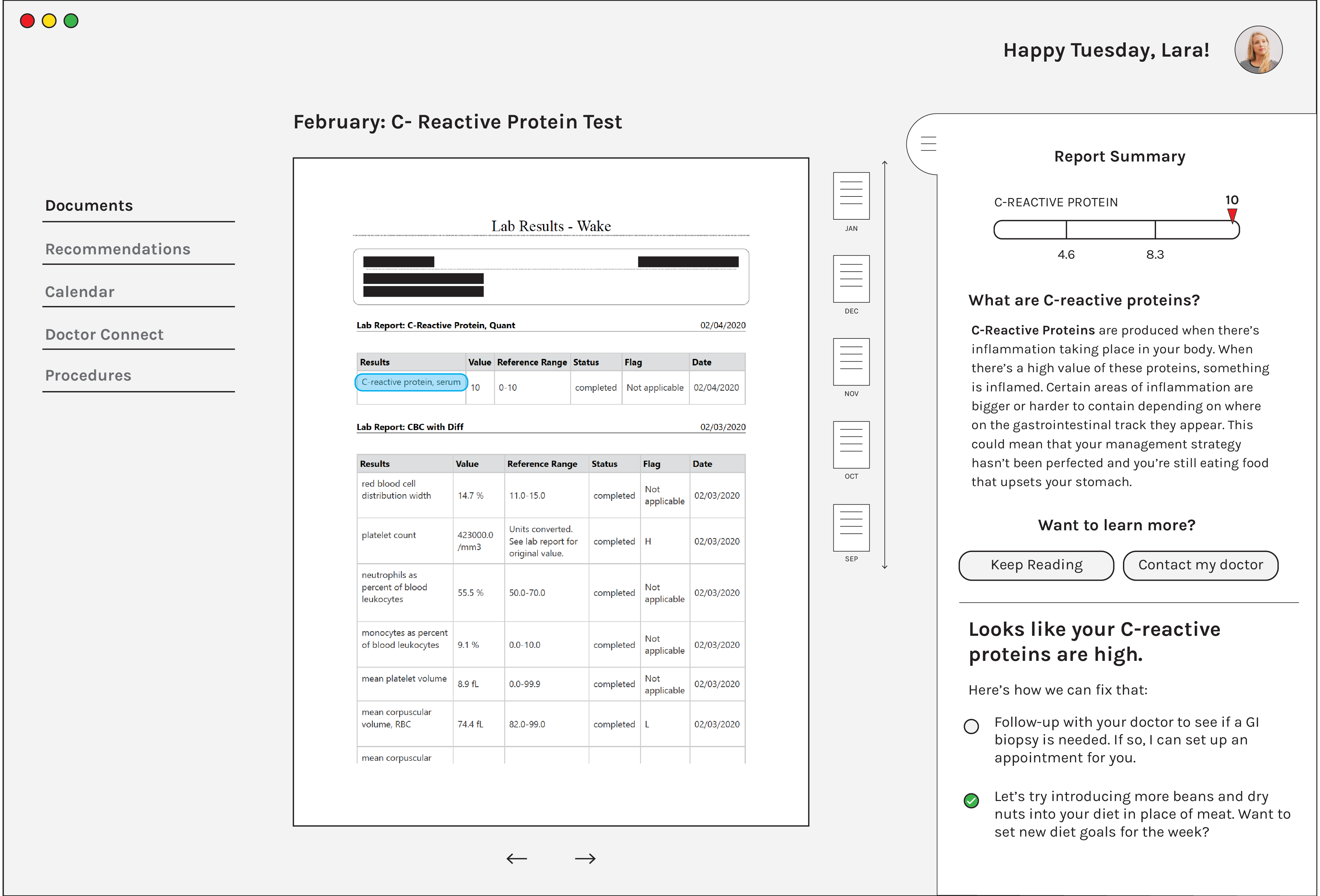
Task: Select the GI biopsy follow-up radio option
Action: tap(971, 726)
